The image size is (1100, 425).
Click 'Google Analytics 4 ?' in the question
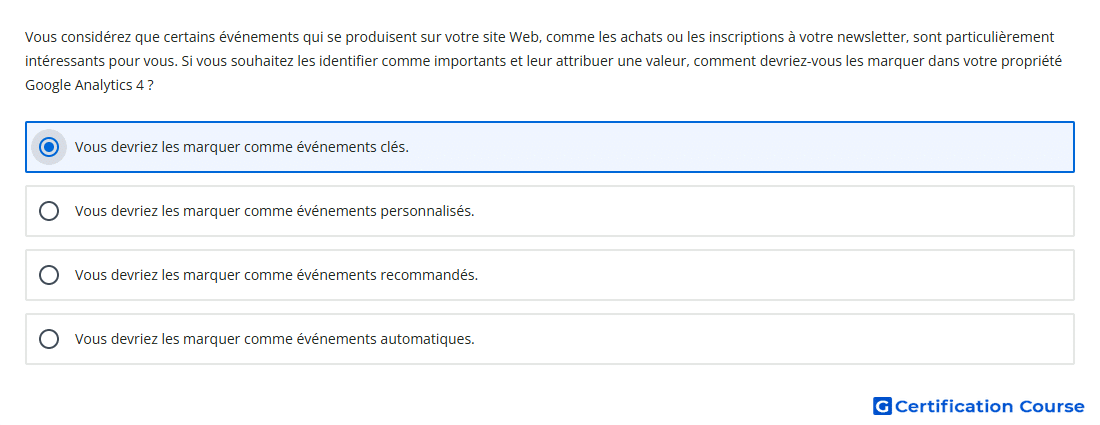tap(89, 86)
